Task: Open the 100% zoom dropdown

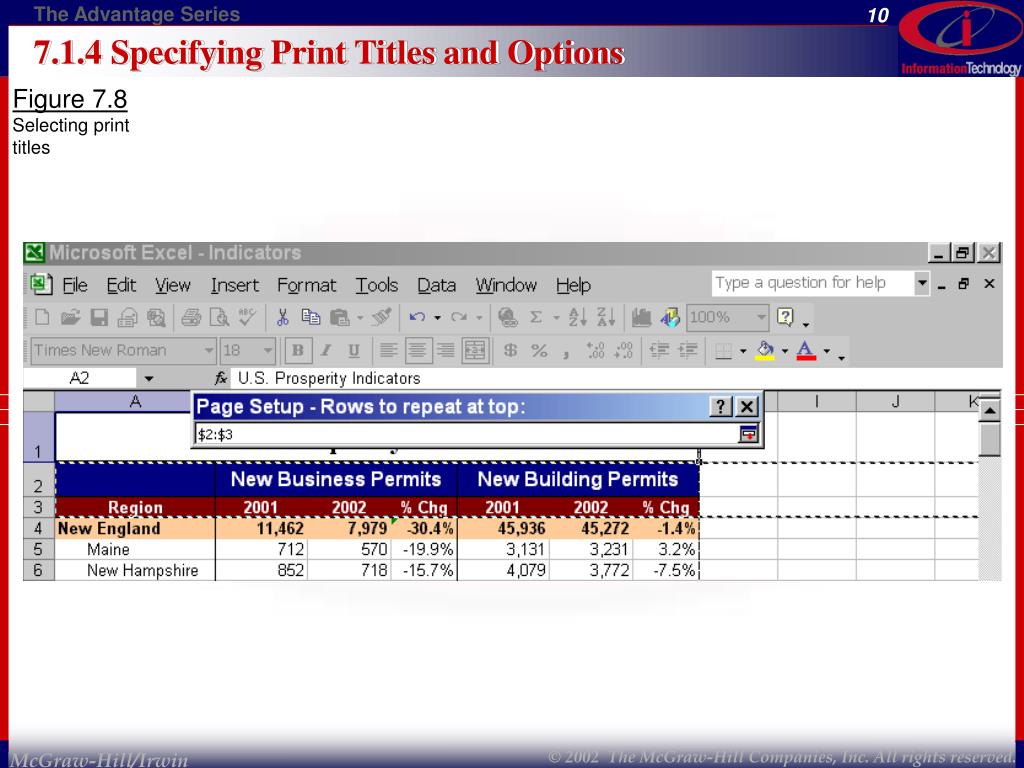Action: [x=761, y=318]
